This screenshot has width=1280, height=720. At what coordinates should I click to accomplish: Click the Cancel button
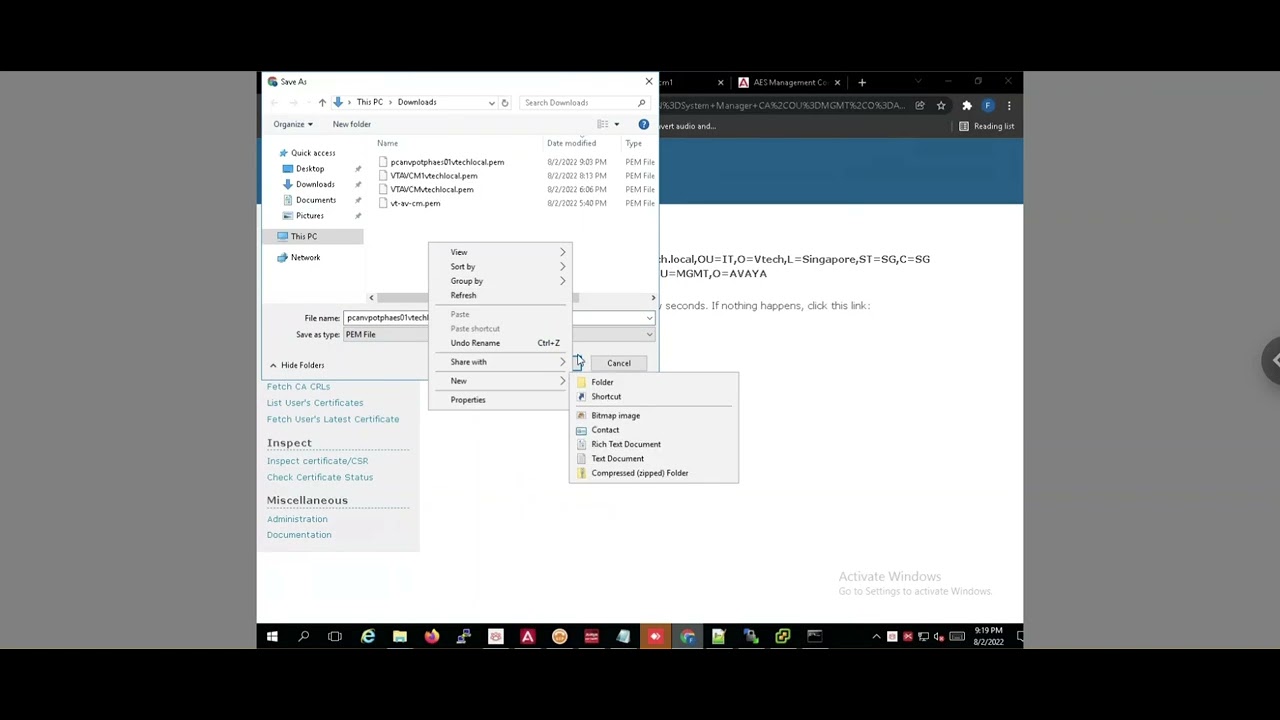click(619, 363)
